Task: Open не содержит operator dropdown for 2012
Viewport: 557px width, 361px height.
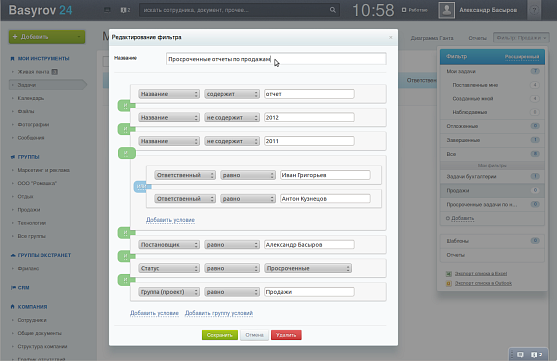Action: pos(232,118)
